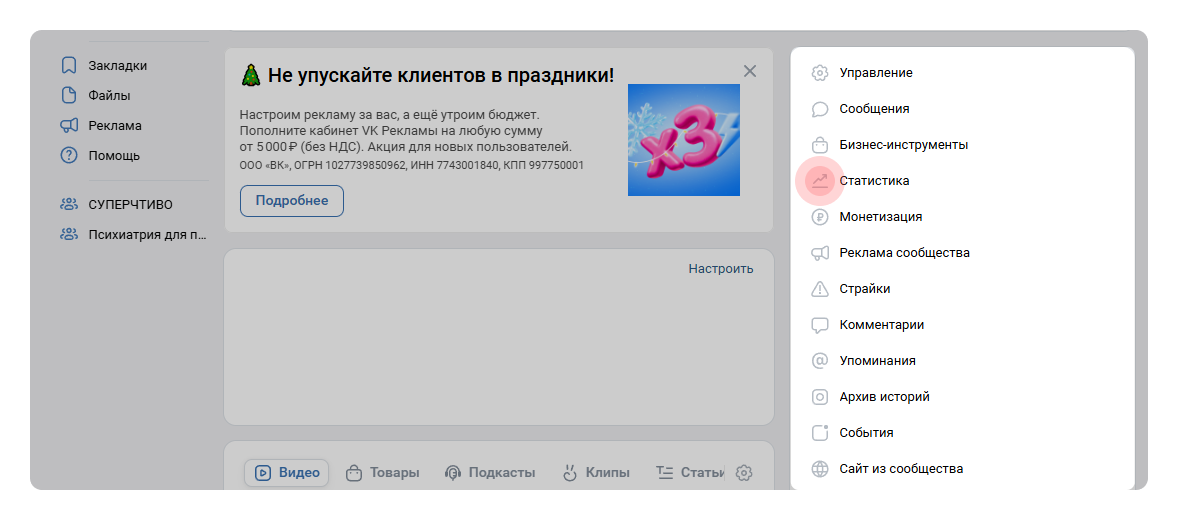The width and height of the screenshot is (1178, 520).
Task: Open the Клипы tab
Action: [x=596, y=473]
